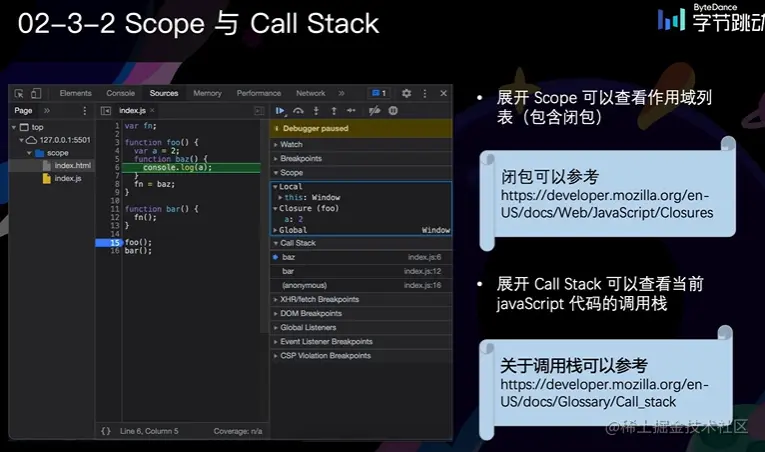Viewport: 765px width, 452px height.
Task: Step out of current function
Action: tap(334, 111)
